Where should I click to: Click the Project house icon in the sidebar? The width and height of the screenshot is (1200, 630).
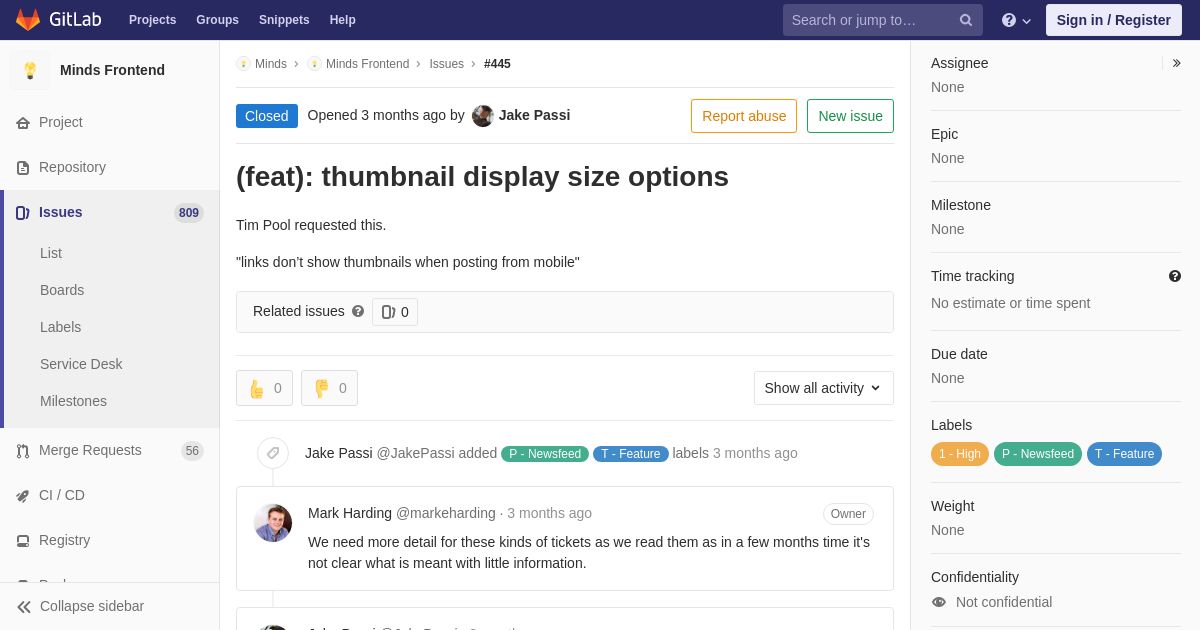(x=23, y=123)
